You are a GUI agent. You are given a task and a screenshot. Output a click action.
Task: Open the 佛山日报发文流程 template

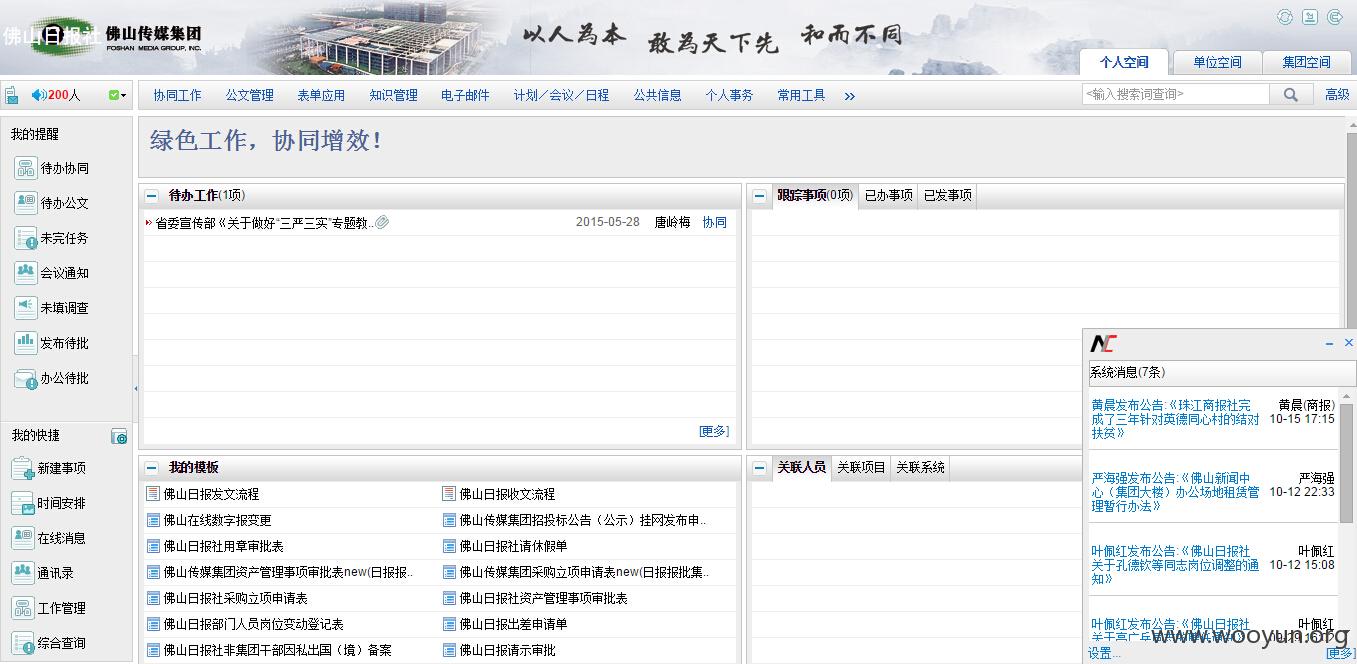pos(211,494)
